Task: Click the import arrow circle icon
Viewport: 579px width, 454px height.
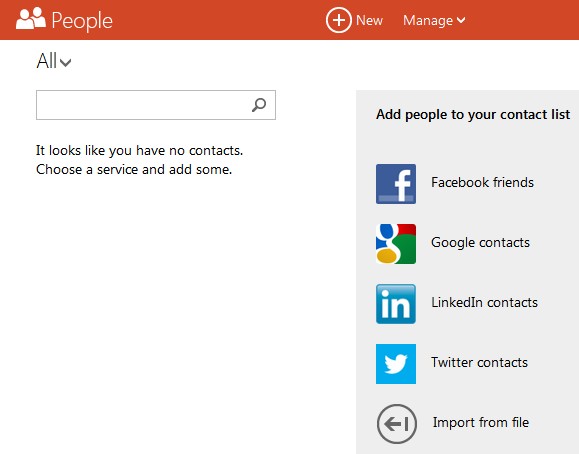Action: pos(397,424)
